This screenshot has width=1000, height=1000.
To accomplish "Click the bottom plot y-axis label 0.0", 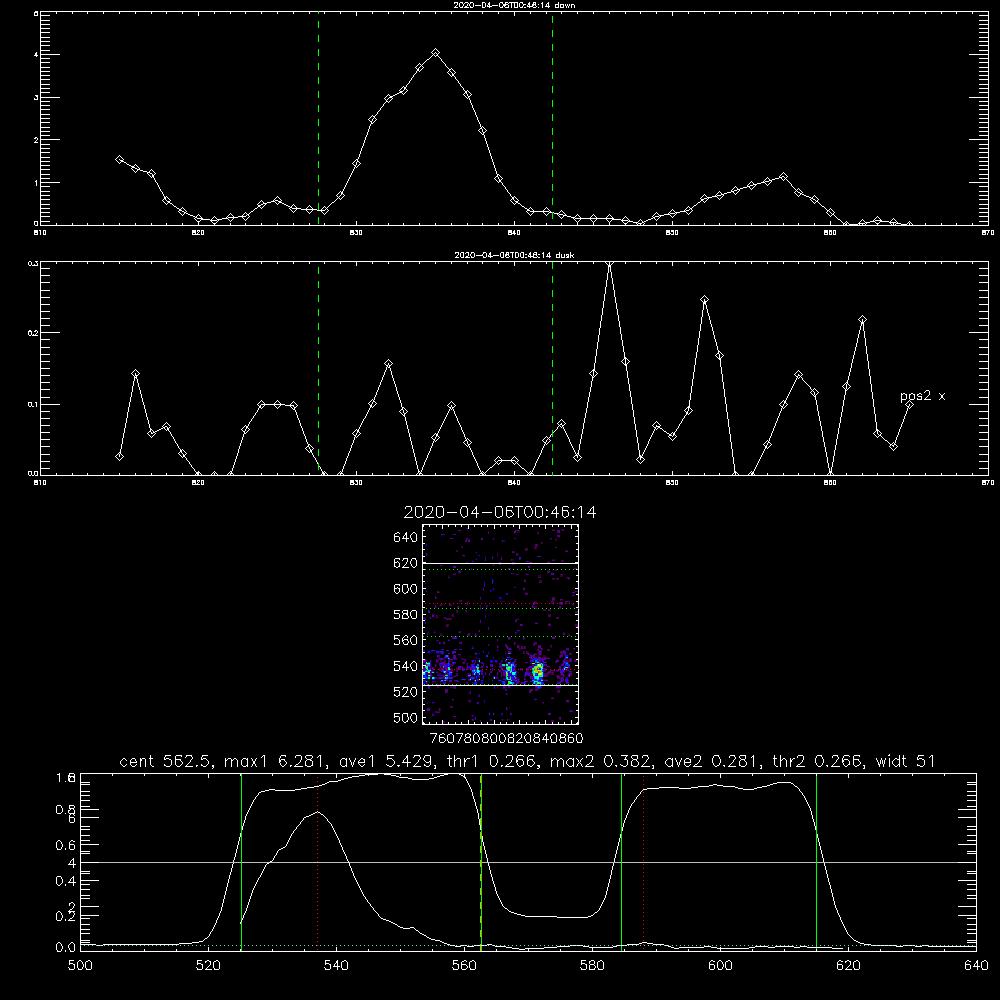I will click(x=64, y=948).
